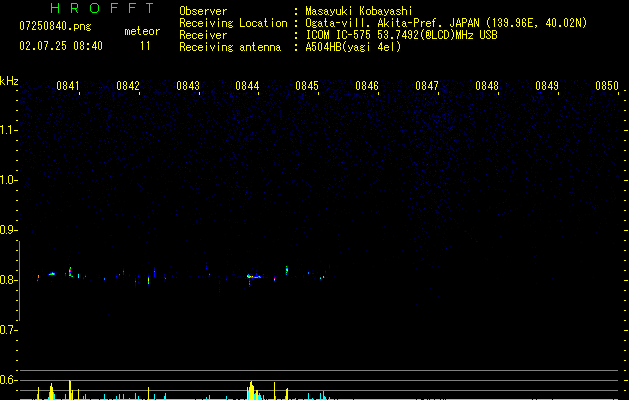
Task: Click the 0844 time marker
Action: click(247, 86)
